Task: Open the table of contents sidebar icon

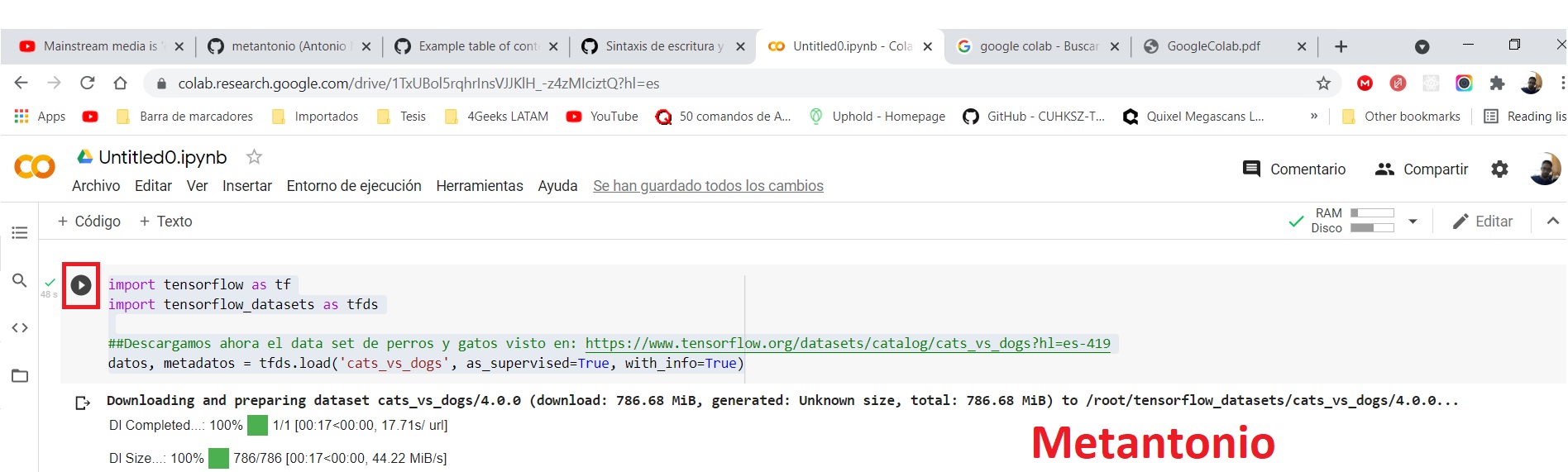Action: [20, 233]
